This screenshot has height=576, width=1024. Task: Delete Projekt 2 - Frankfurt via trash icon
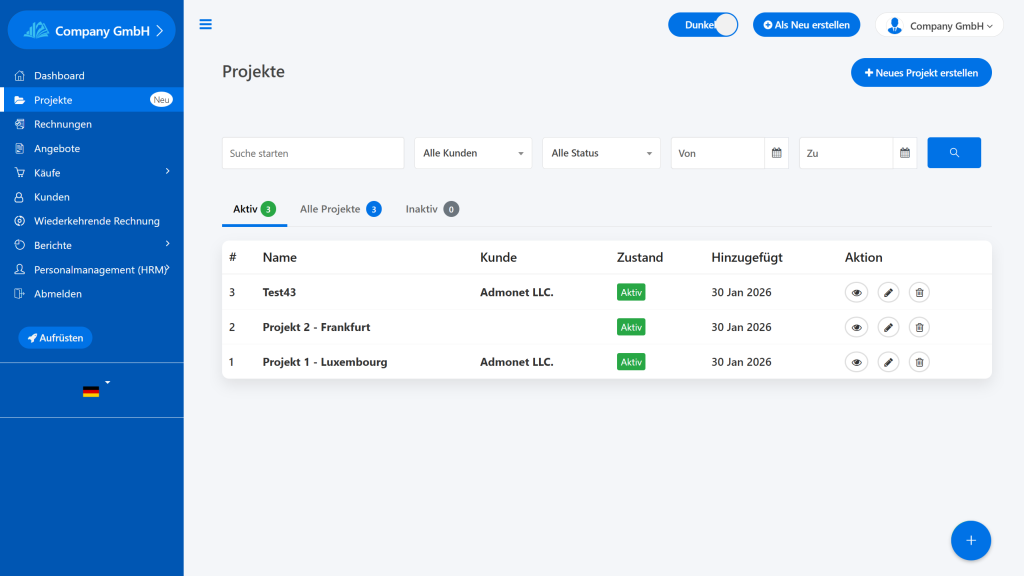pos(919,327)
